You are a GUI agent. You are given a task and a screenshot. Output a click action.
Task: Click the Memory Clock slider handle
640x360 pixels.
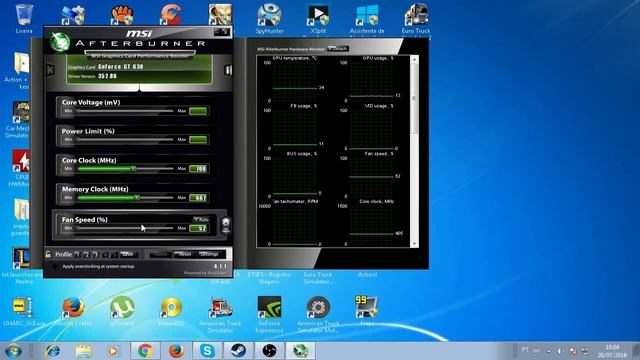click(137, 198)
